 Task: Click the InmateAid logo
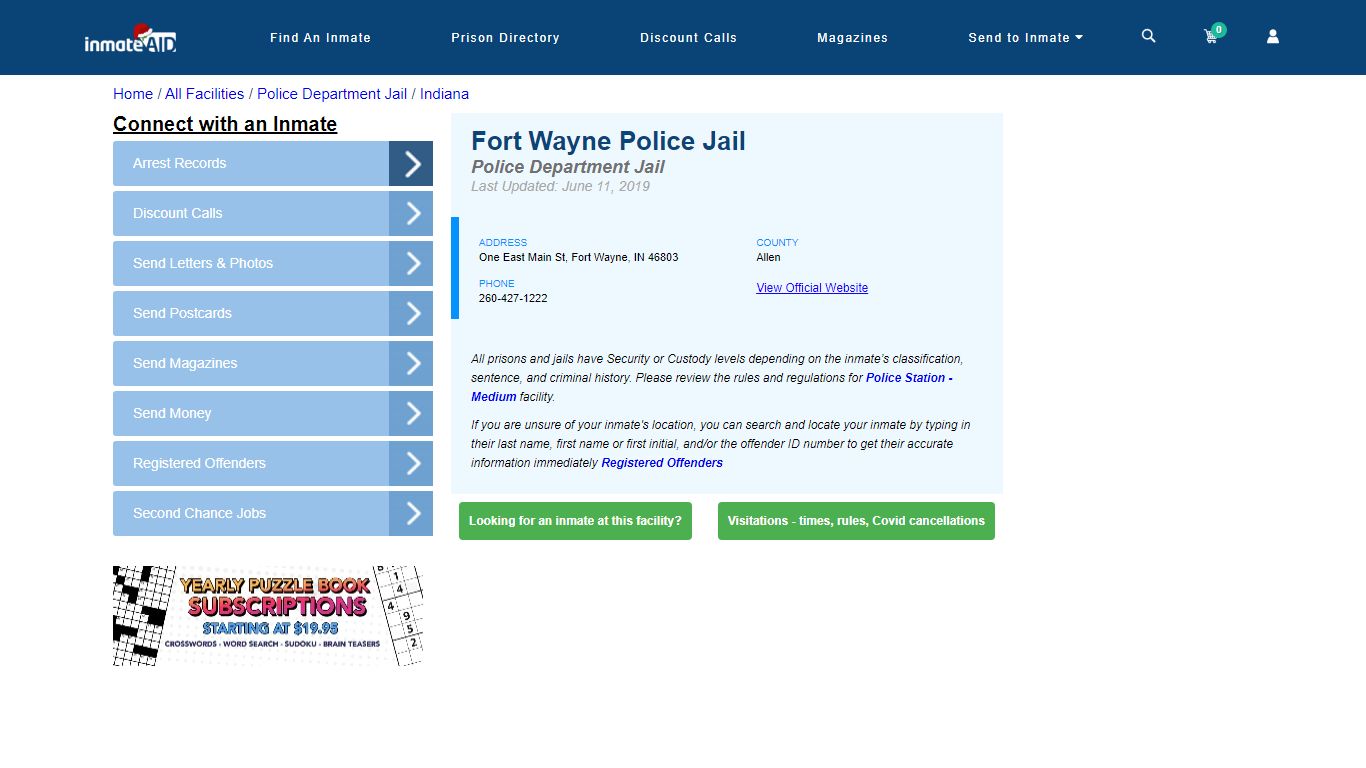[x=130, y=39]
